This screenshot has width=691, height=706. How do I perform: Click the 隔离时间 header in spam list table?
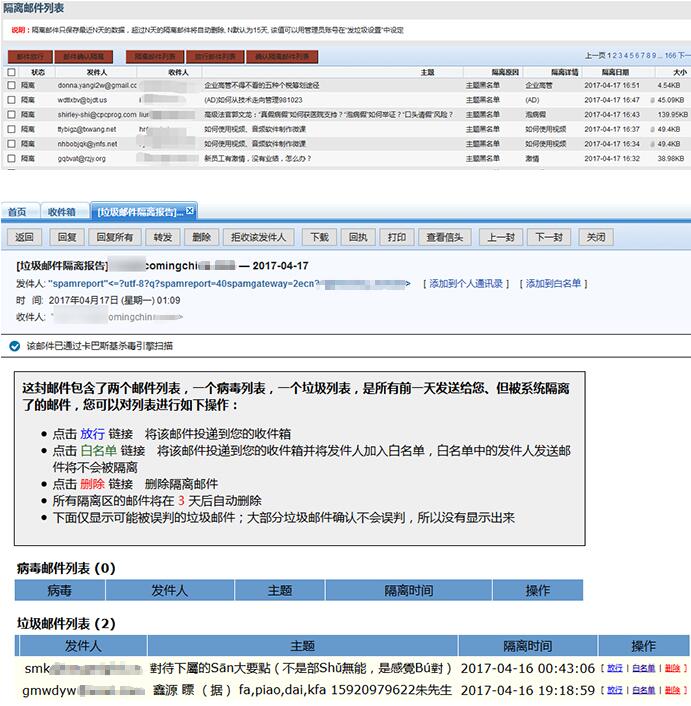(528, 646)
